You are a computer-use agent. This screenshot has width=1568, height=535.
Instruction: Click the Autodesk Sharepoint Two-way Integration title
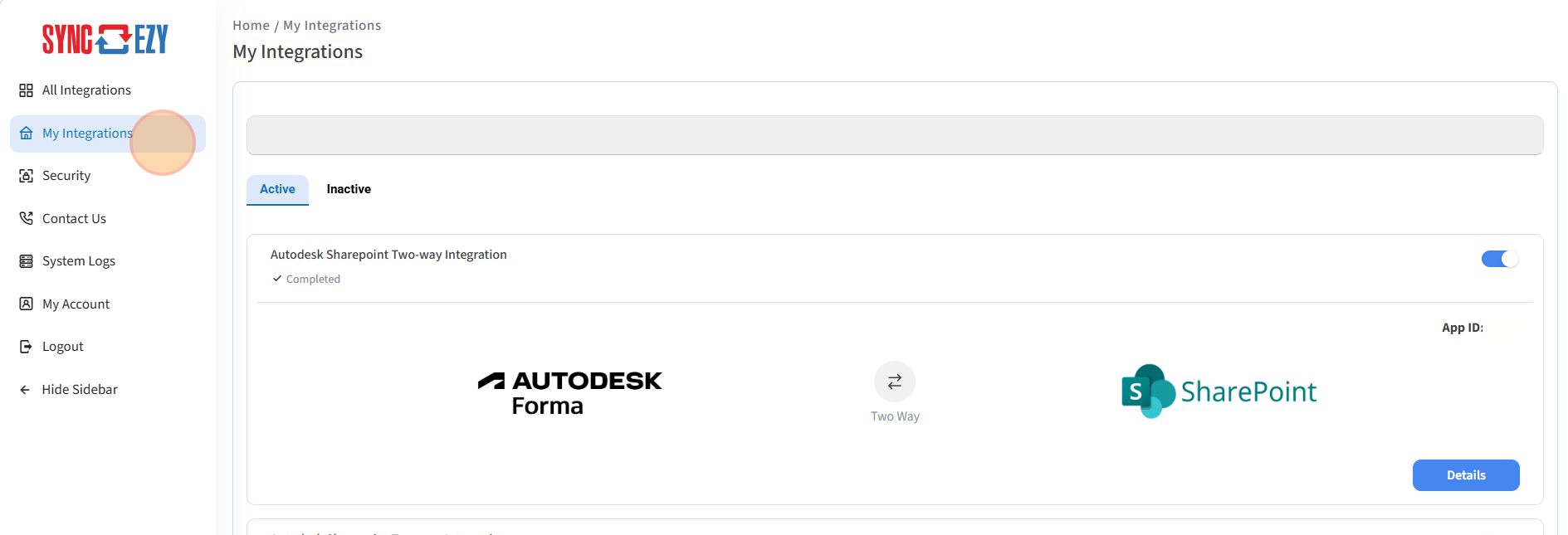(x=388, y=255)
